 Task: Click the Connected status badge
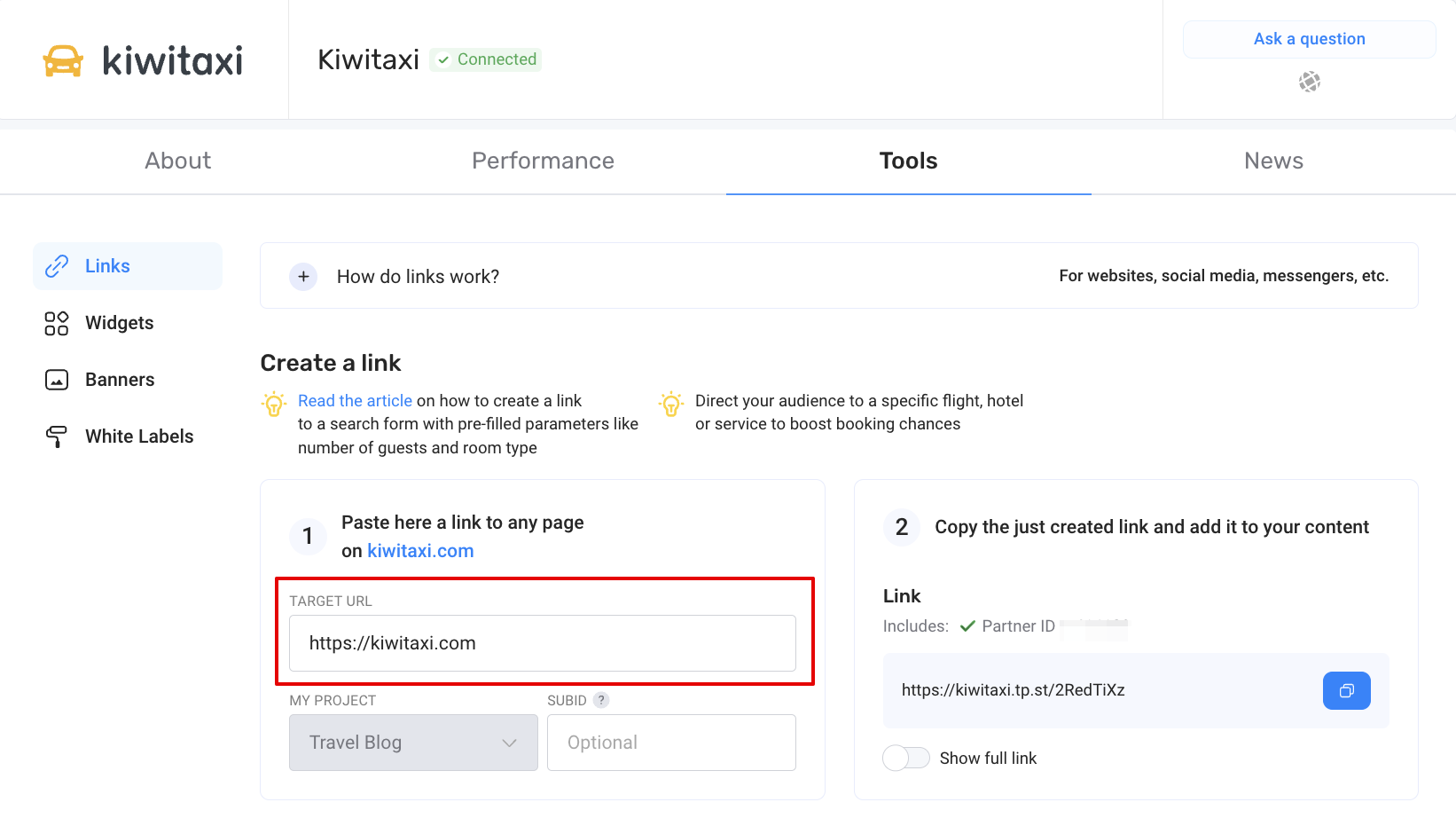486,59
